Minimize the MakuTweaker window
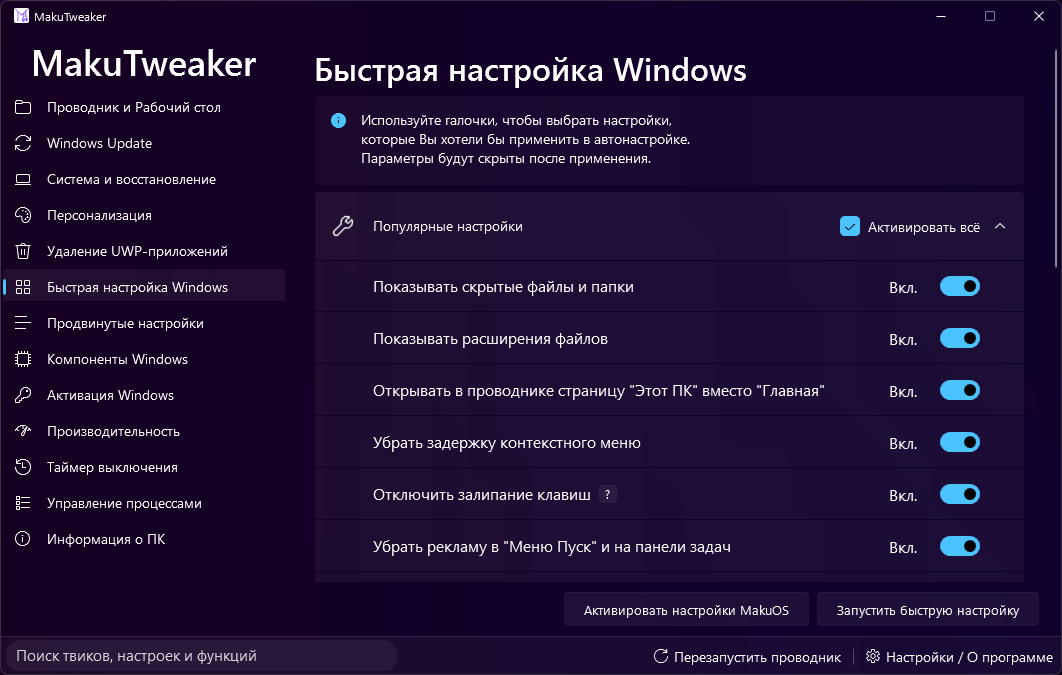The image size is (1062, 675). 941,16
